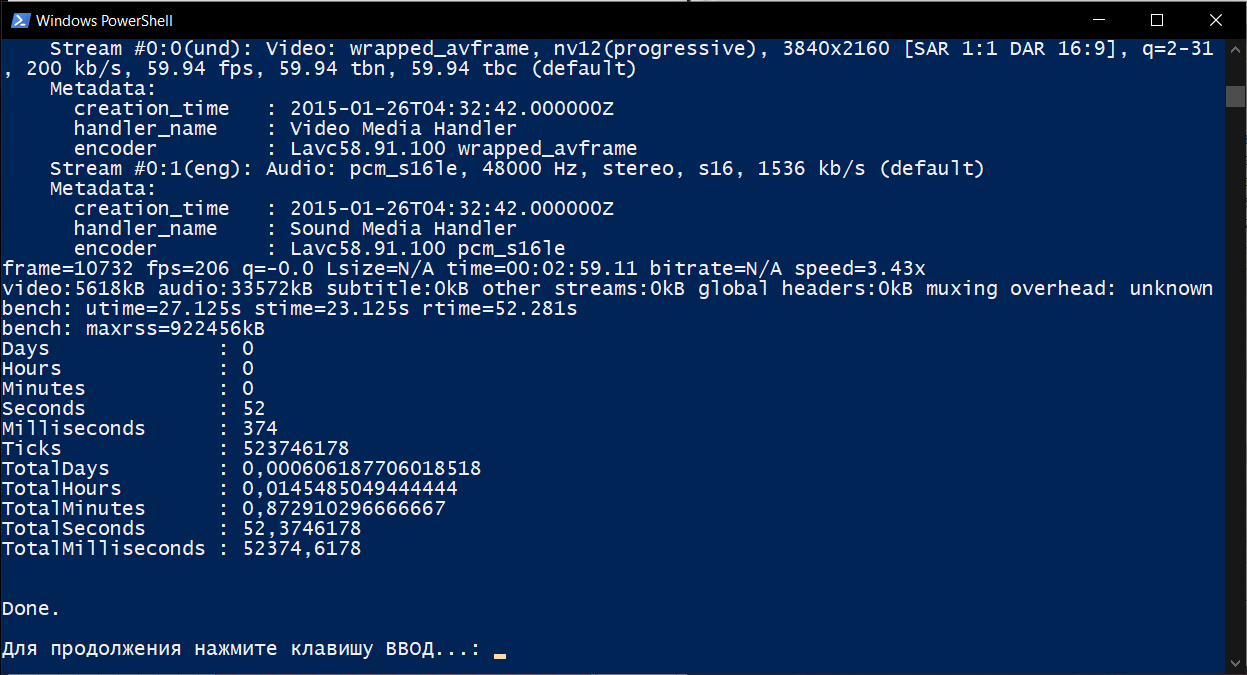Screen dimensions: 1247x675
Task: Click the "Stream #0:1(eng)" audio line
Action: pos(517,168)
